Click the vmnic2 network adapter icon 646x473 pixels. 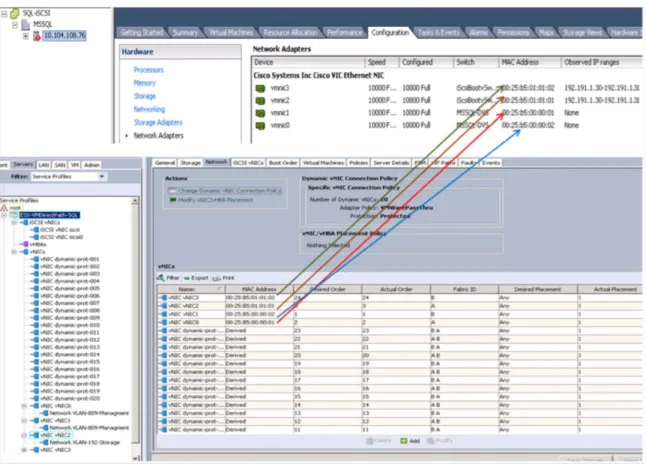(260, 101)
